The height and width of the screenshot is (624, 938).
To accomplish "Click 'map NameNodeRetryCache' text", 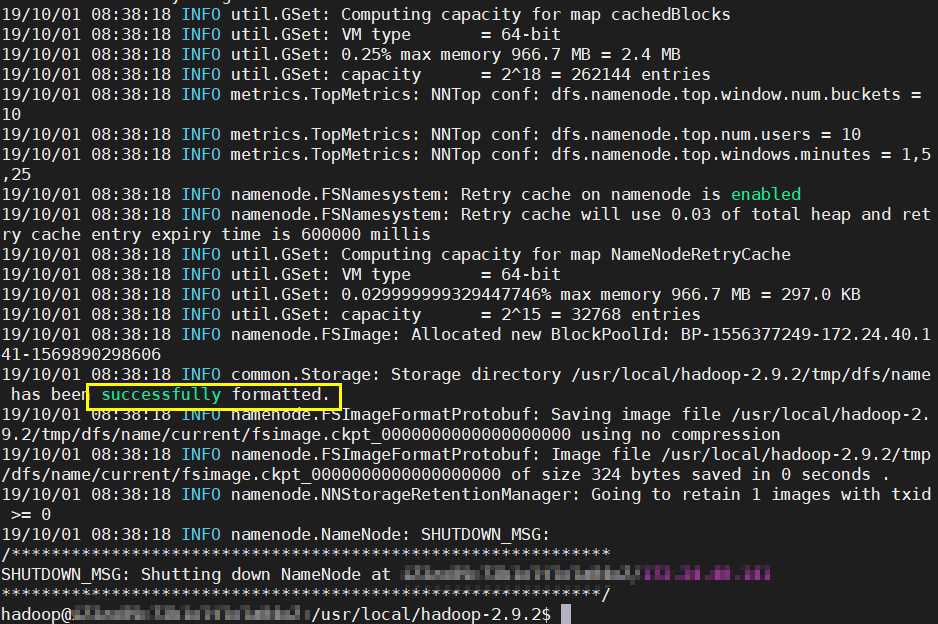I will 680,255.
